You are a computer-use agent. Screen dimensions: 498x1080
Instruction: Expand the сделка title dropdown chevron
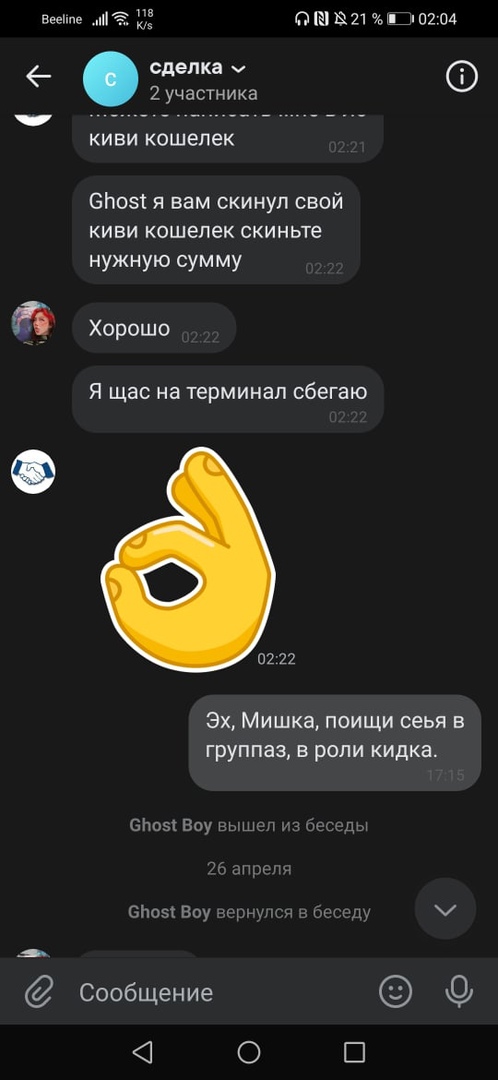coord(238,69)
